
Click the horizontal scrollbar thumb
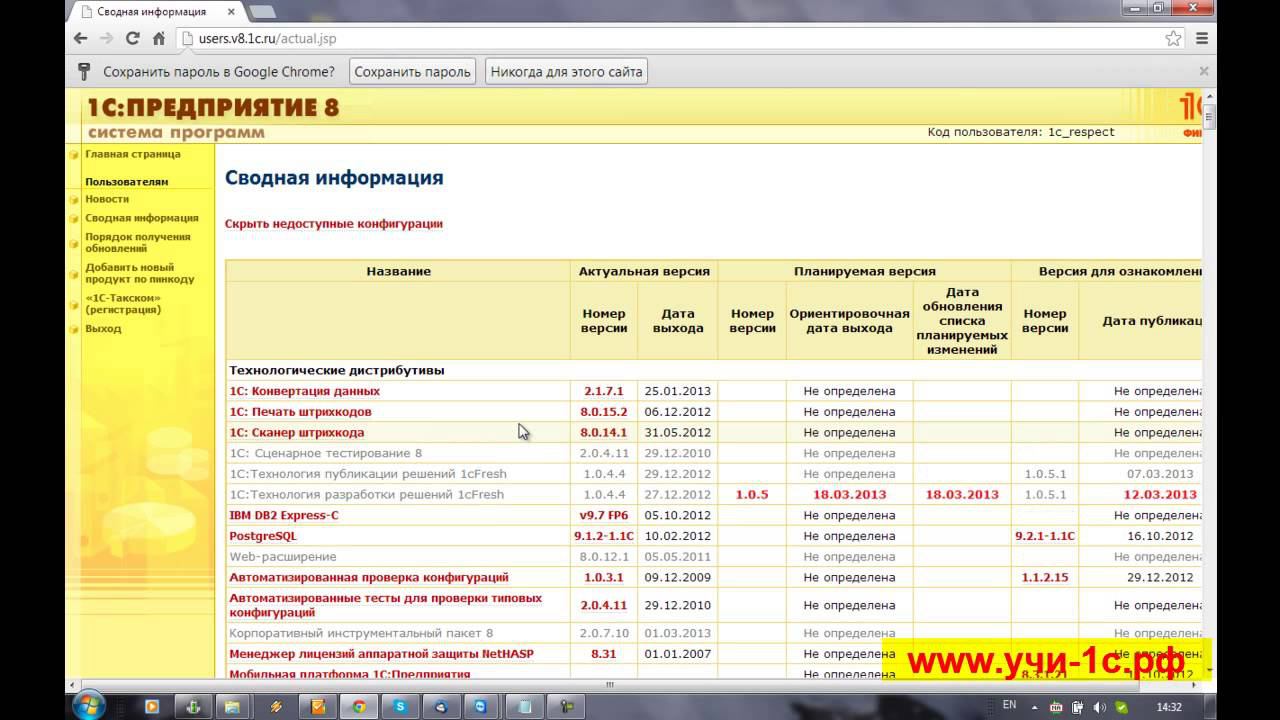tap(609, 685)
